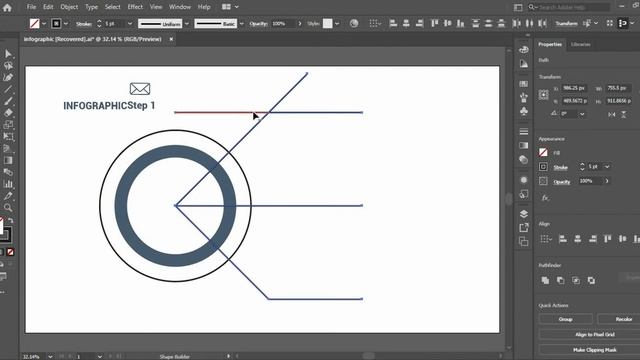Click Intersect in Pathfinder section
640x360 pixels.
click(x=576, y=280)
